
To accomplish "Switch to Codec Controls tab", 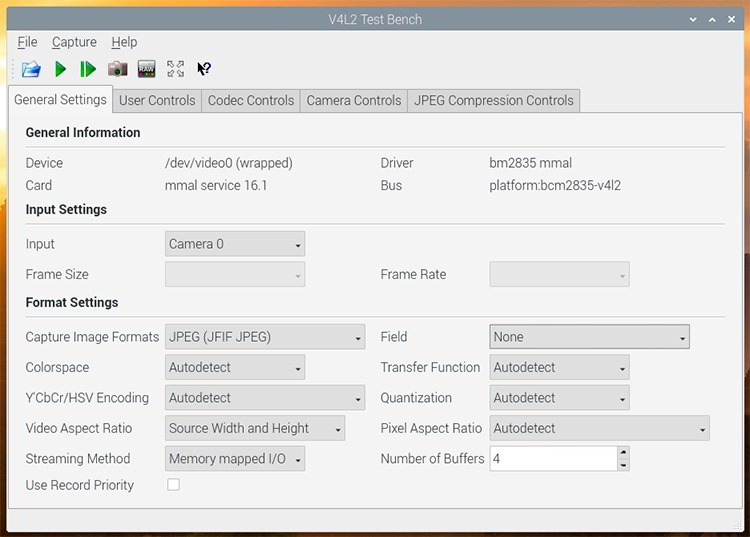I will 251,100.
